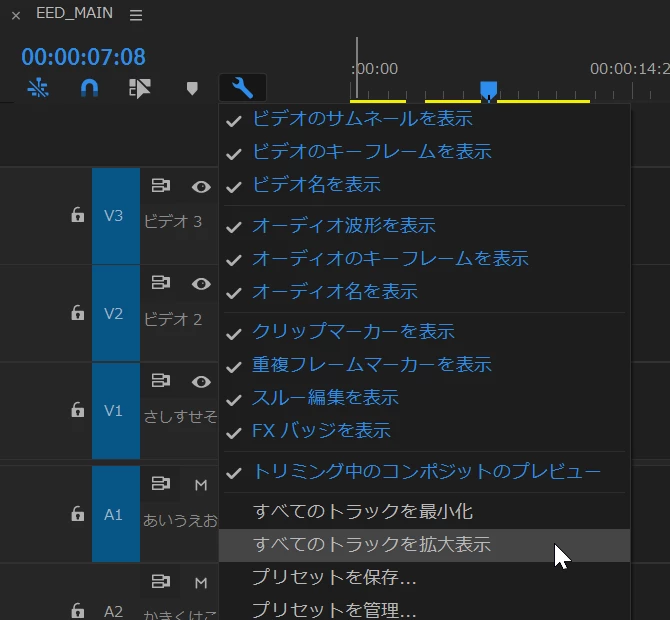
Task: Choose すべてのトラックを拡大表示
Action: point(424,545)
